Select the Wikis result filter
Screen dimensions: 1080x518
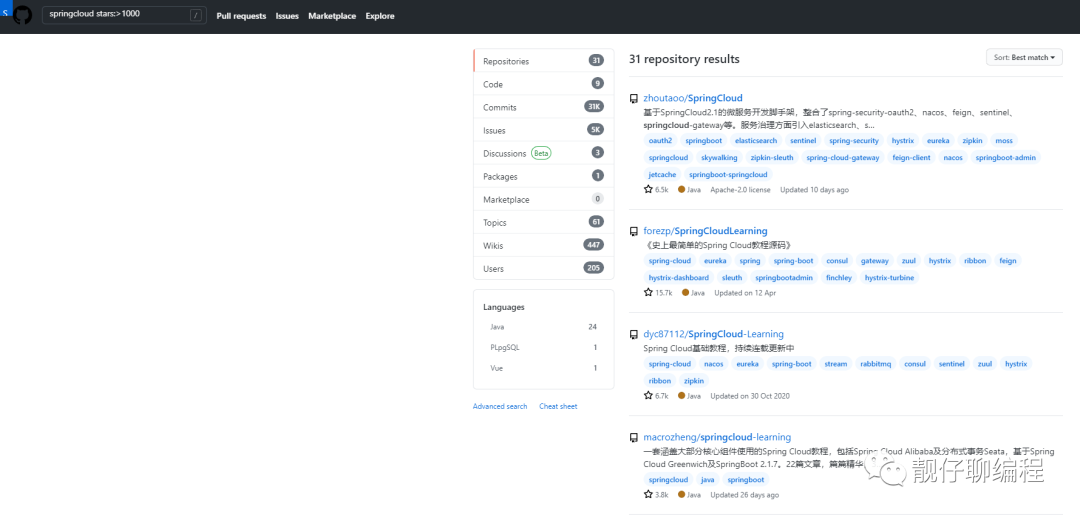tap(543, 246)
